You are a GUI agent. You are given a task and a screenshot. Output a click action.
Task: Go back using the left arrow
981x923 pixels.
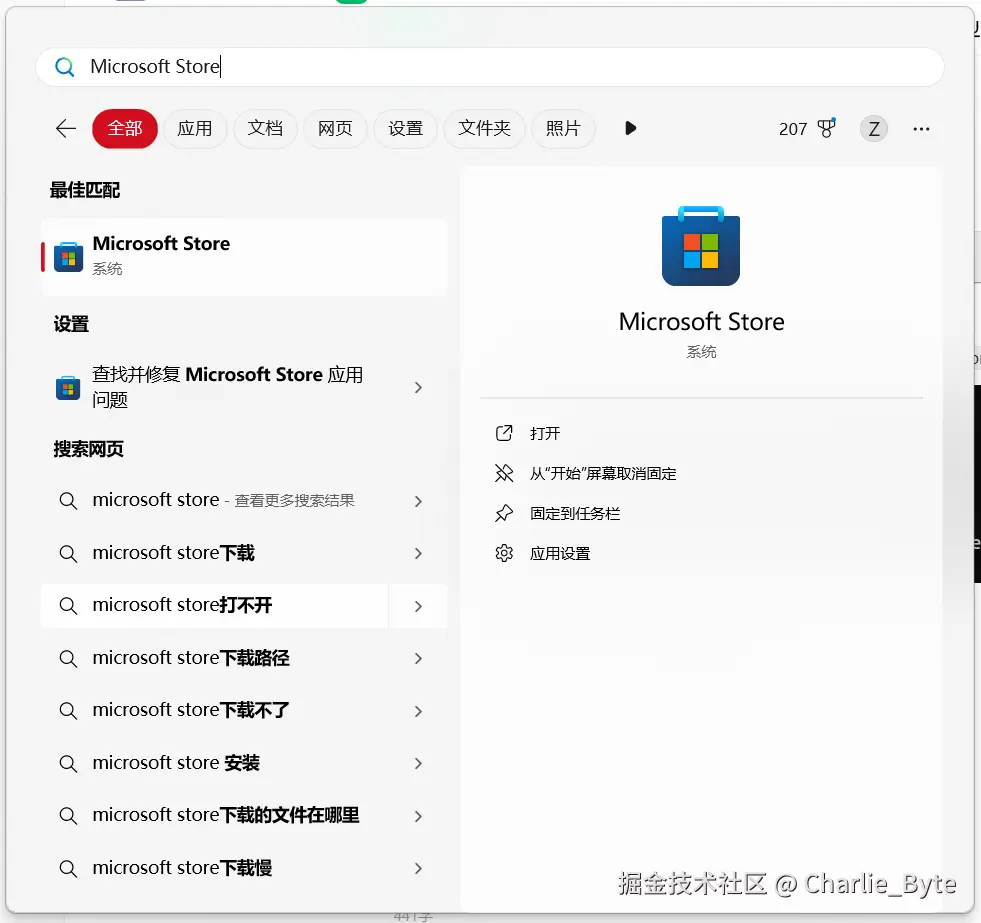[66, 129]
